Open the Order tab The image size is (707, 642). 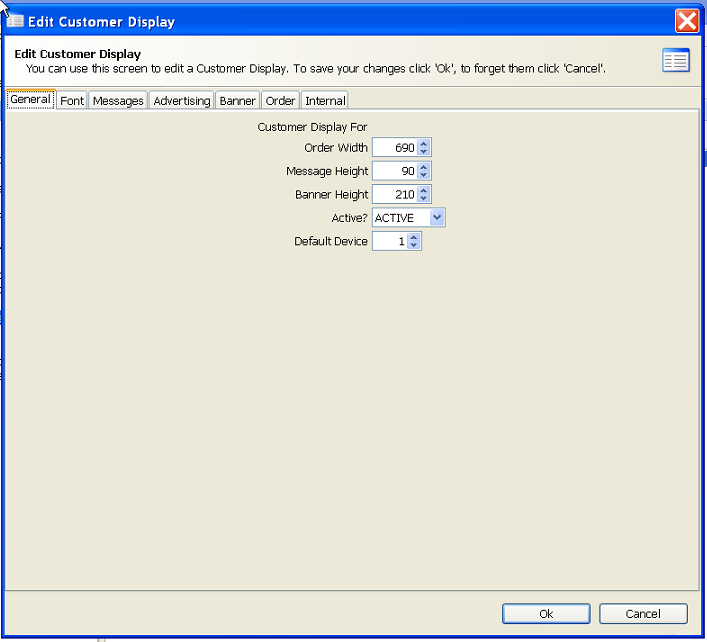point(280,101)
